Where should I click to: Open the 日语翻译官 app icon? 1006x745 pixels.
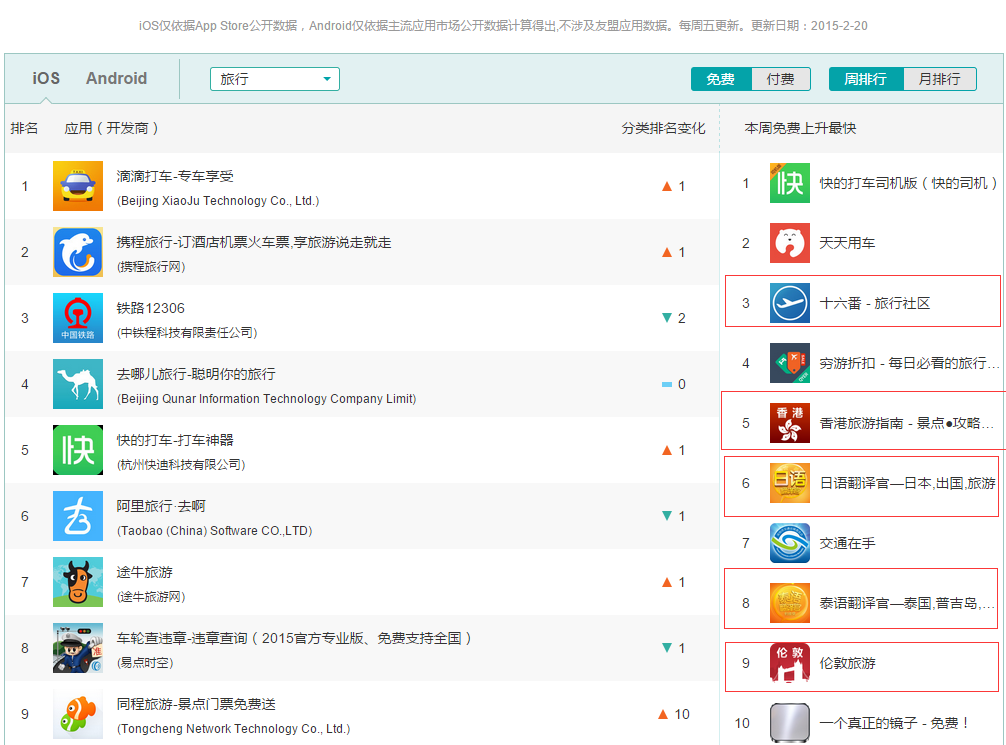pos(790,483)
